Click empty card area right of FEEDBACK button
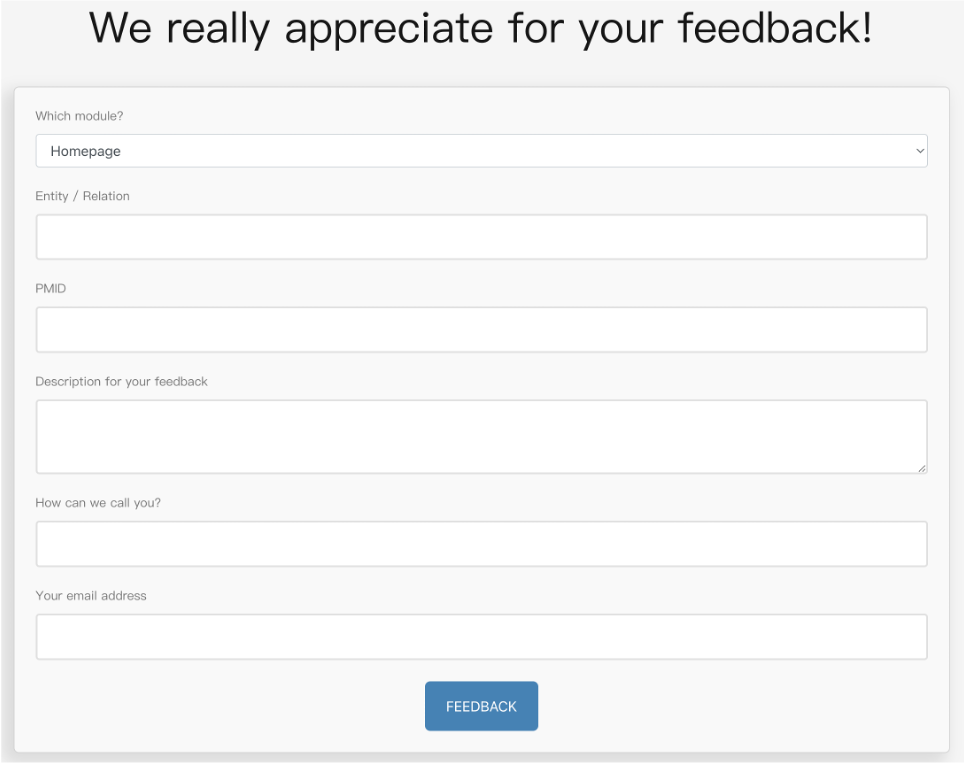The width and height of the screenshot is (964, 764). (740, 706)
